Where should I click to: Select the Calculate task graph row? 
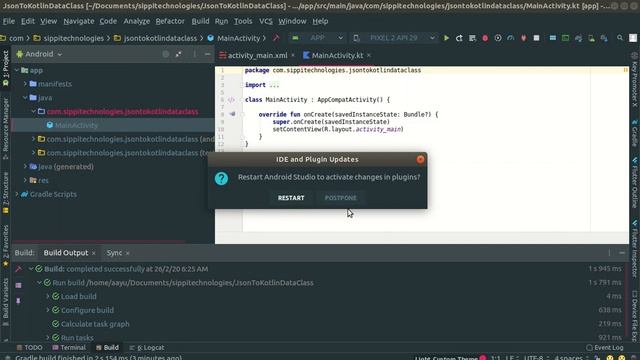[95, 324]
